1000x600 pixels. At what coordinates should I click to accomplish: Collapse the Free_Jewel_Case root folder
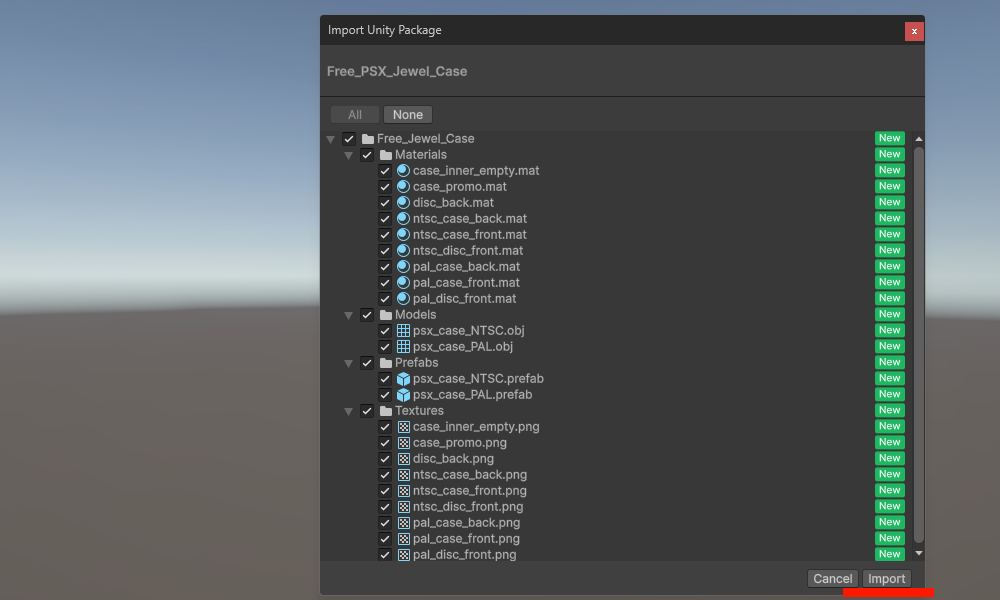tap(331, 139)
